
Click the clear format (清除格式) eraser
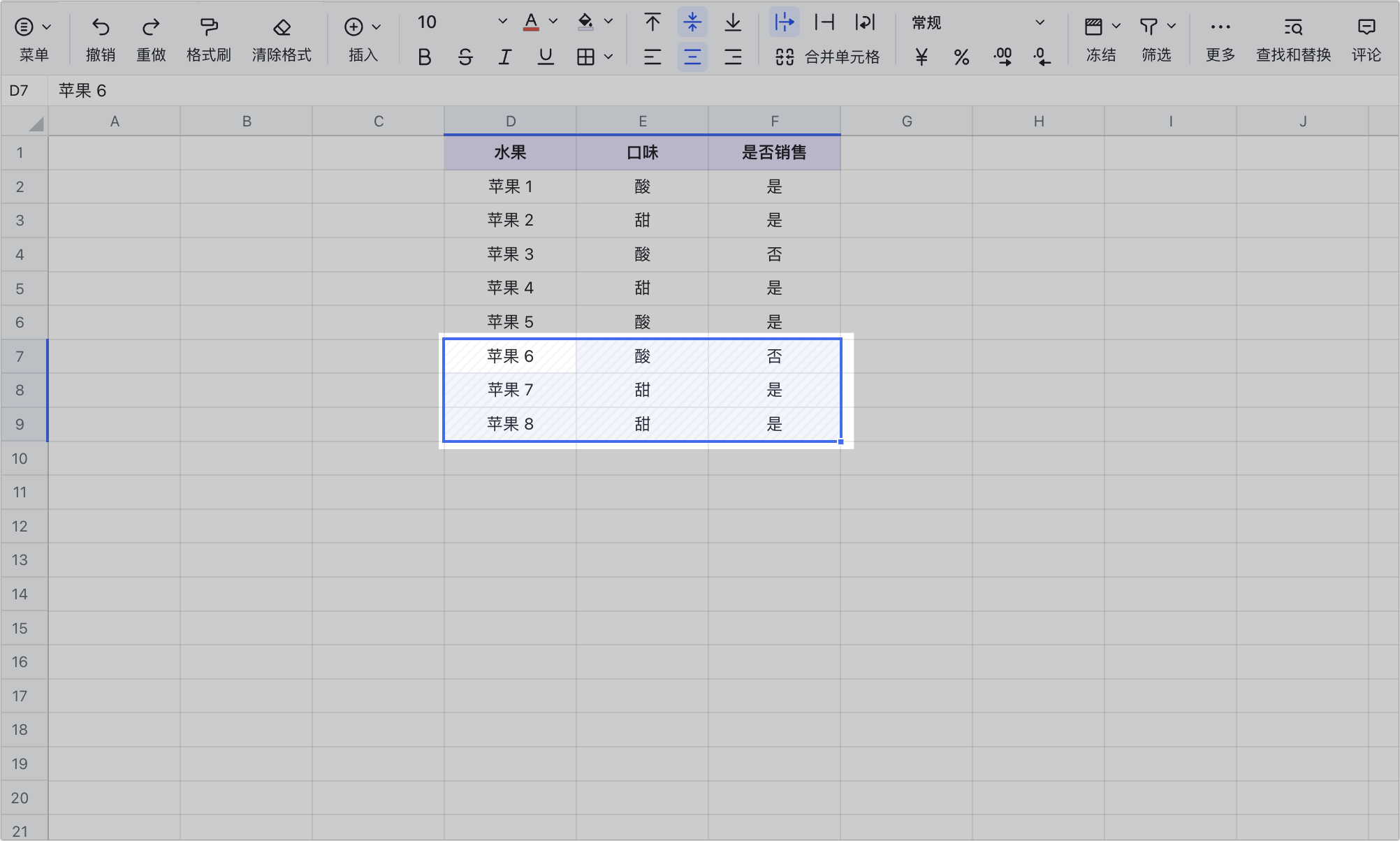[x=282, y=27]
